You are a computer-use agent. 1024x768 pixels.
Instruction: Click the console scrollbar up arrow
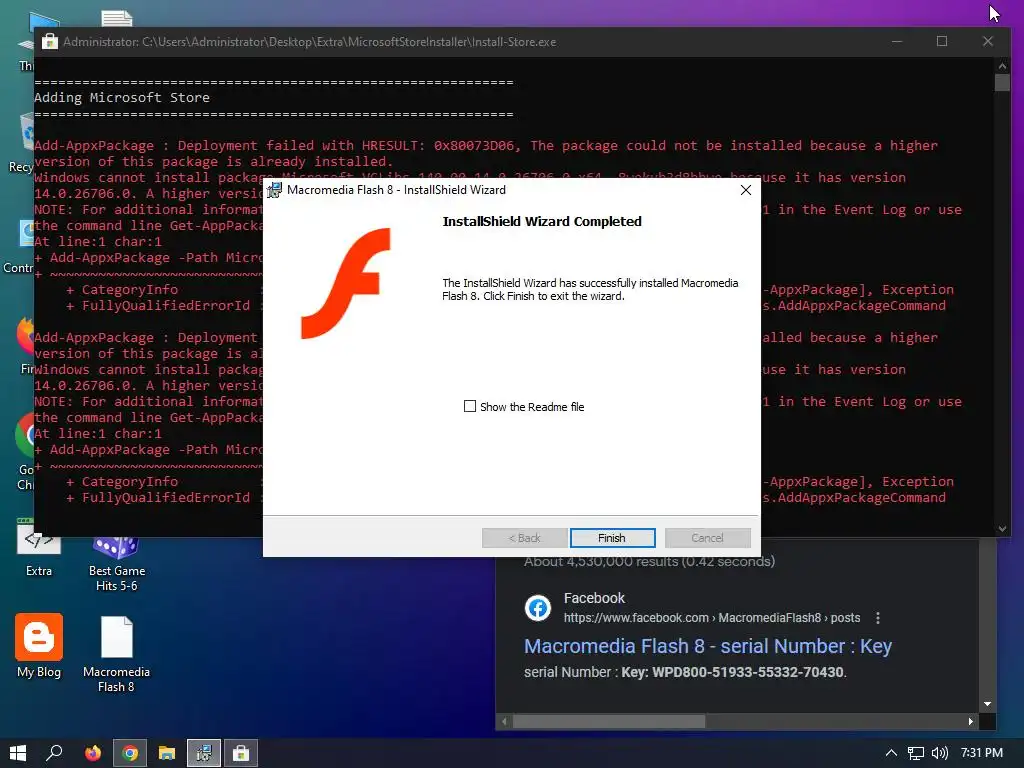pyautogui.click(x=1002, y=65)
